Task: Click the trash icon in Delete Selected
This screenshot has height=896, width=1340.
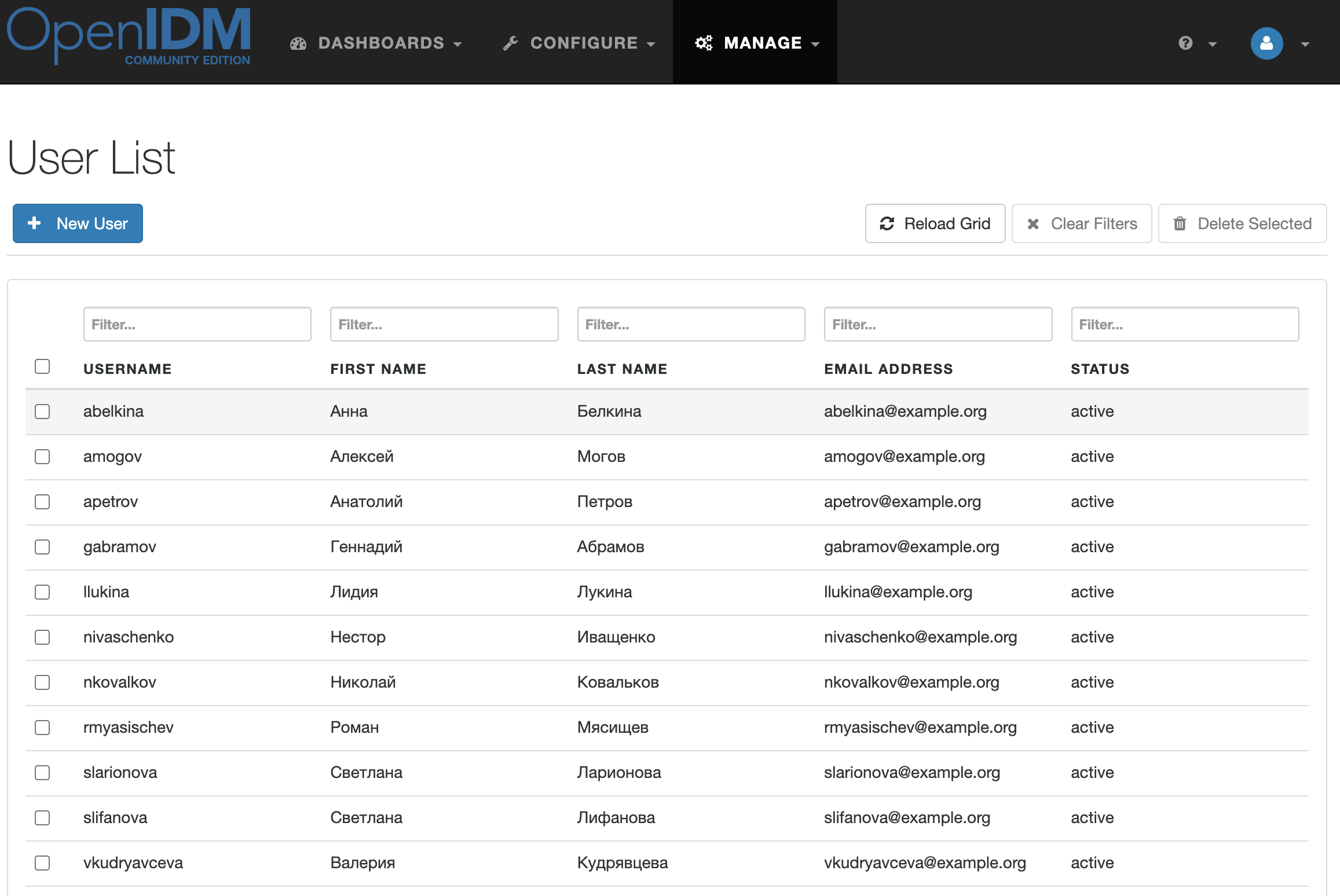Action: (1180, 223)
